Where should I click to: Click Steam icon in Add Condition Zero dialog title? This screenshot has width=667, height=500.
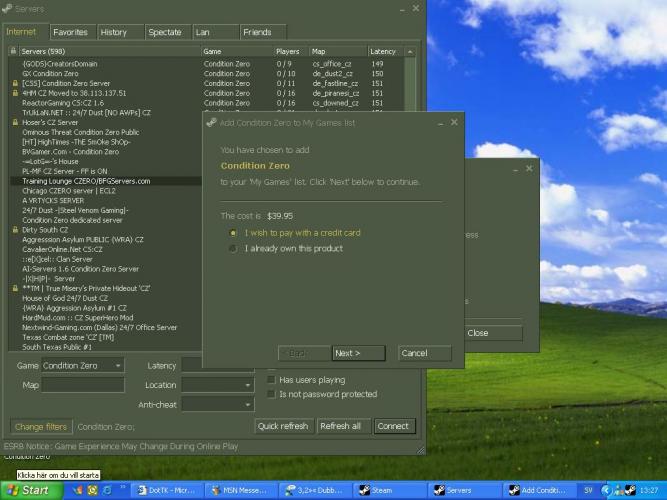212,122
